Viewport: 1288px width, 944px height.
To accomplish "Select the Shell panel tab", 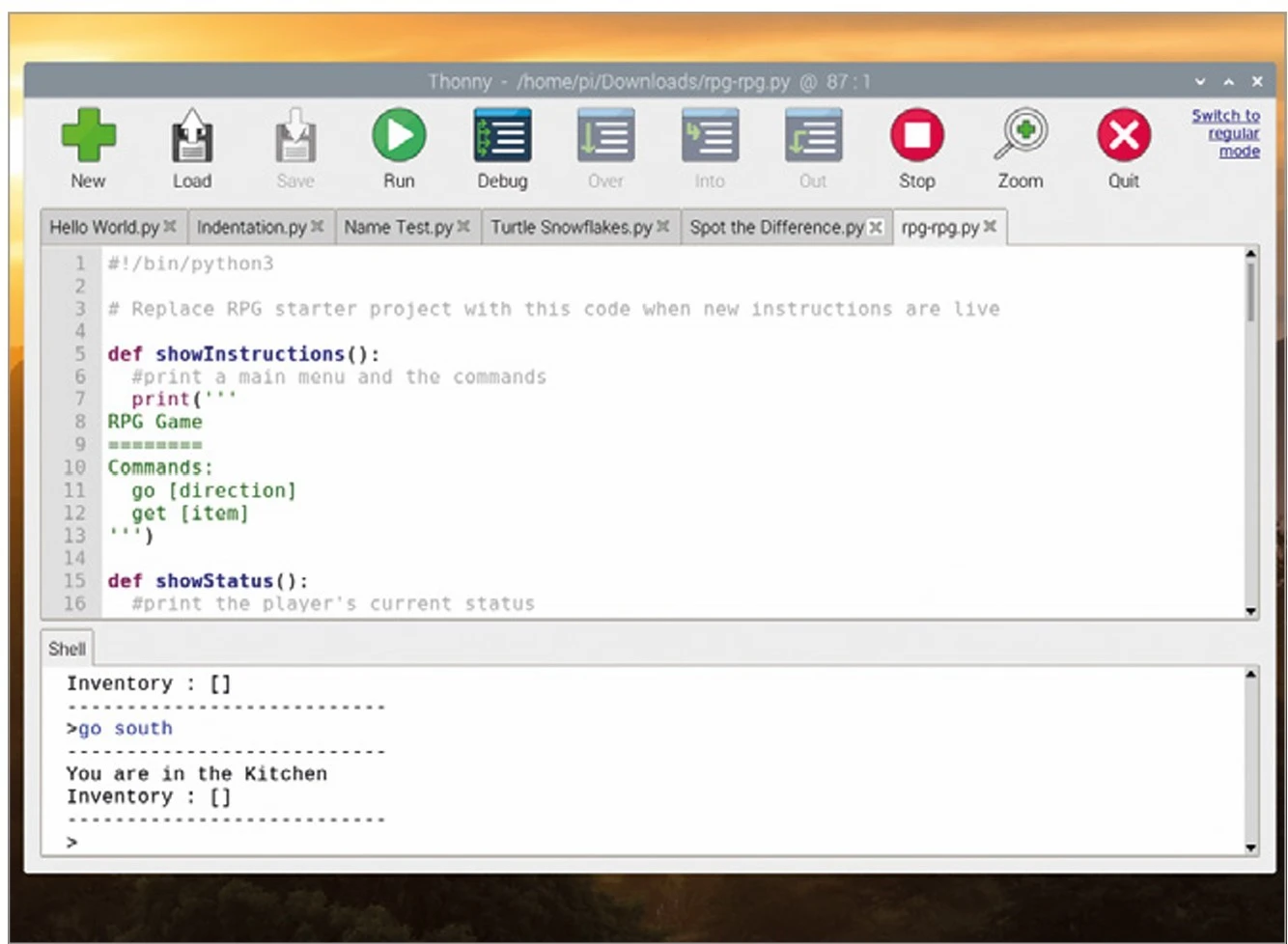I will click(x=67, y=649).
